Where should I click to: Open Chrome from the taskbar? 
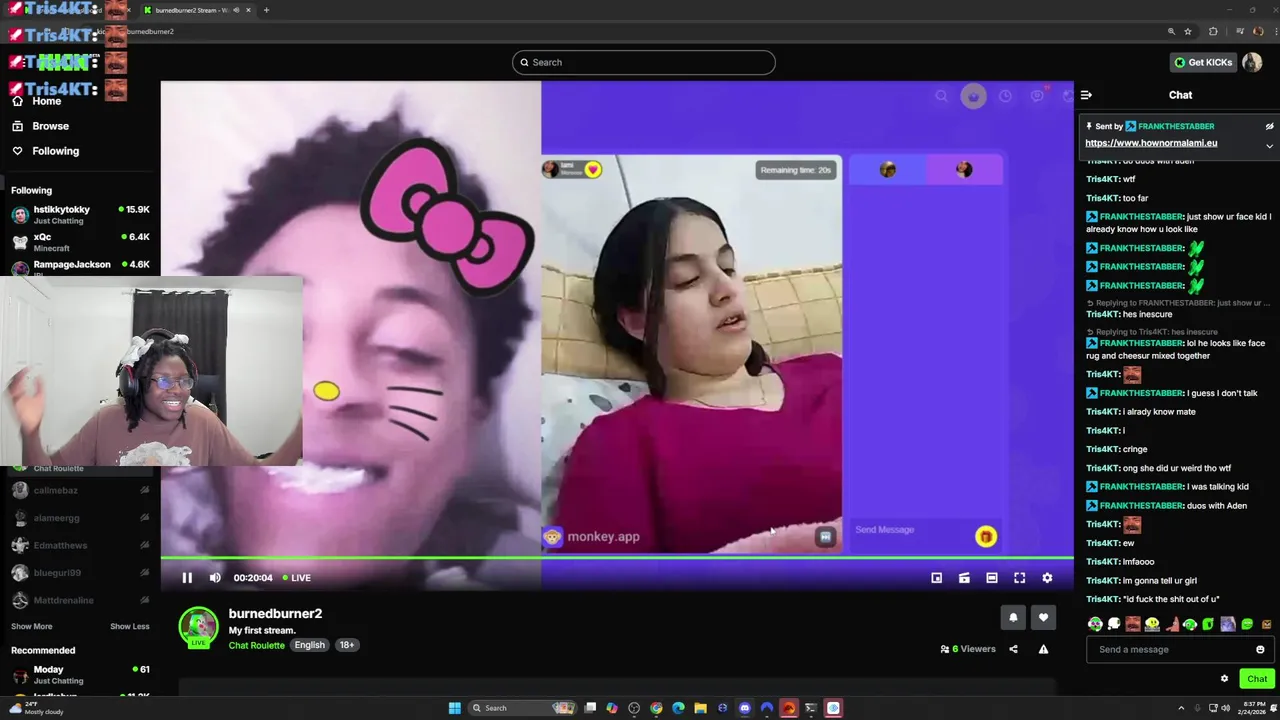pos(656,708)
